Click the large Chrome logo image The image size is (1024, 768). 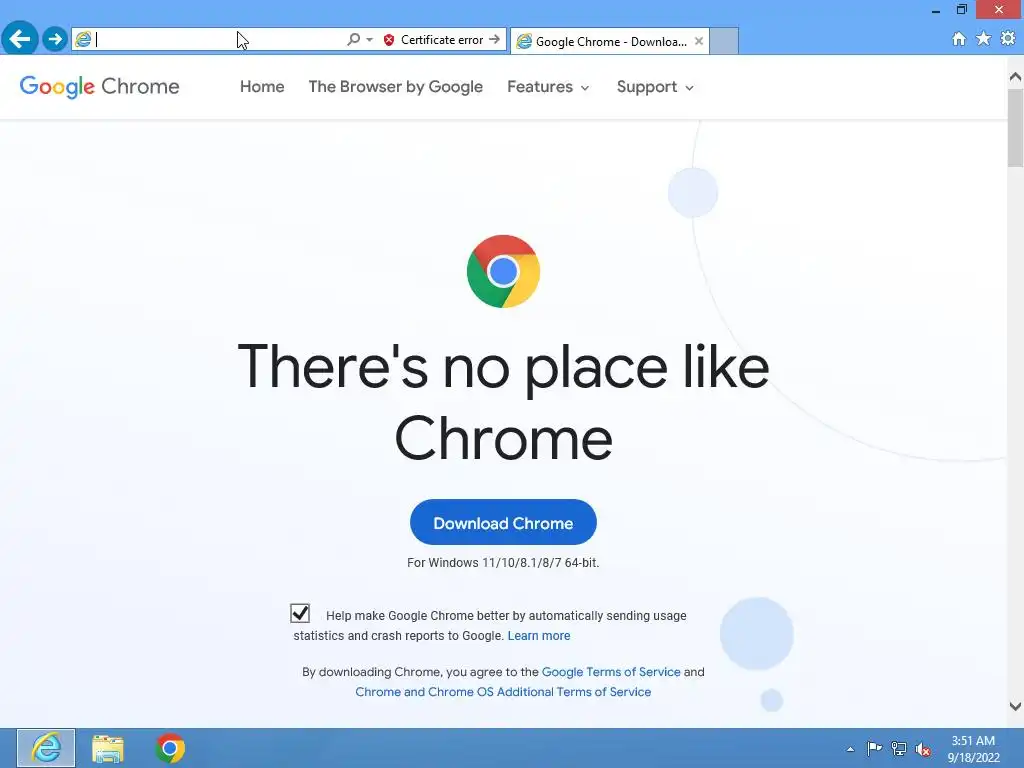[x=503, y=271]
